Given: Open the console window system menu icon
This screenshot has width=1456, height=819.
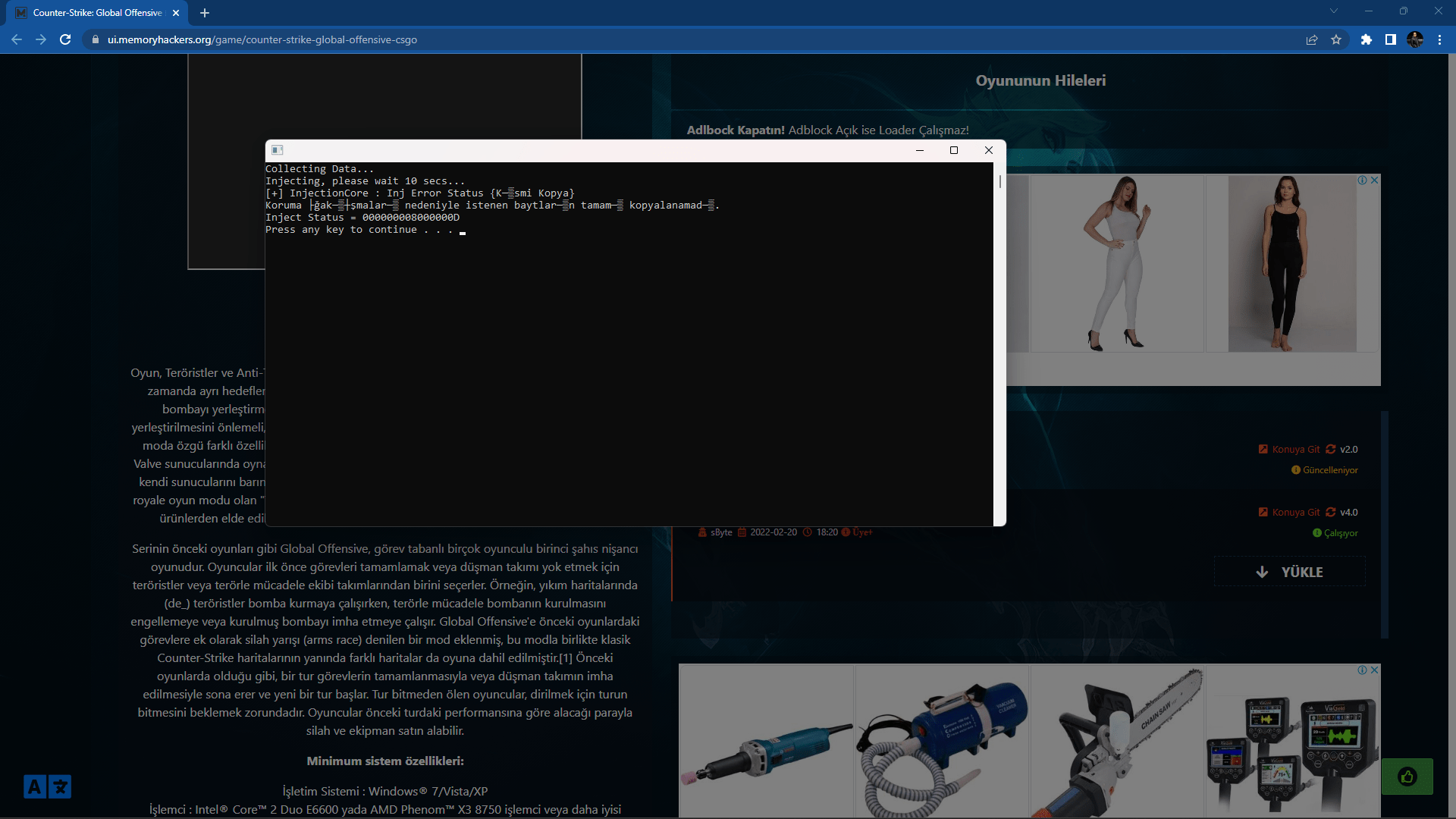Looking at the screenshot, I should click(278, 150).
